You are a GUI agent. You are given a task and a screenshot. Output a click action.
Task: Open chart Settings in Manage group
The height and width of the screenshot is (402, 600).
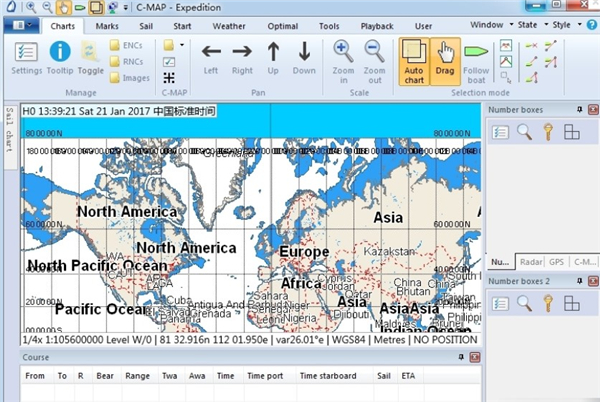(26, 59)
